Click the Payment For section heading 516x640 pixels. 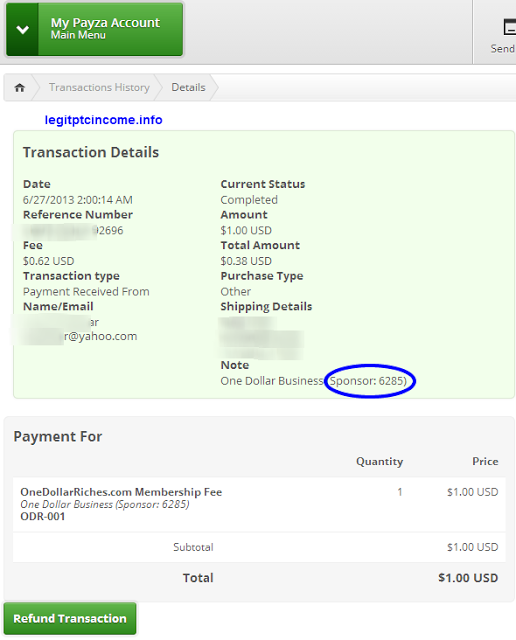point(58,436)
